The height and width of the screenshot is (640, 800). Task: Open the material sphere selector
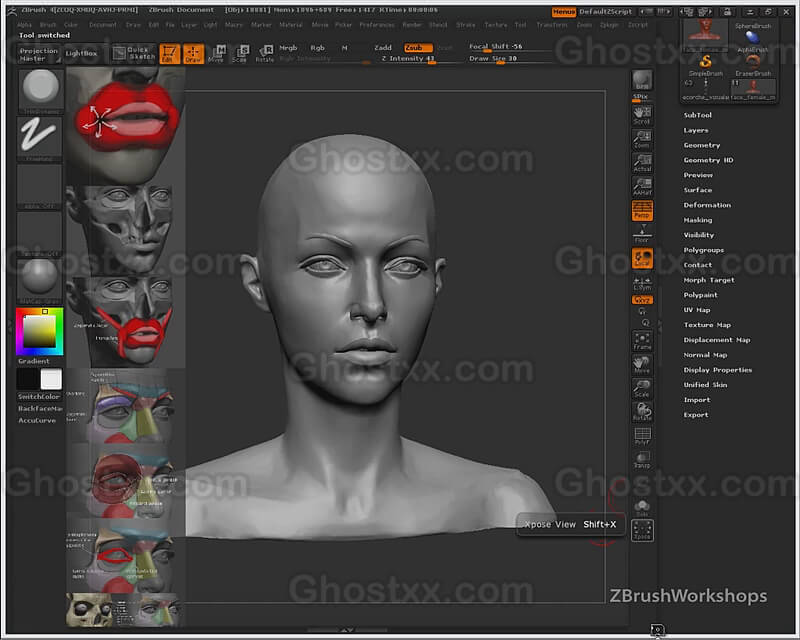tap(39, 281)
